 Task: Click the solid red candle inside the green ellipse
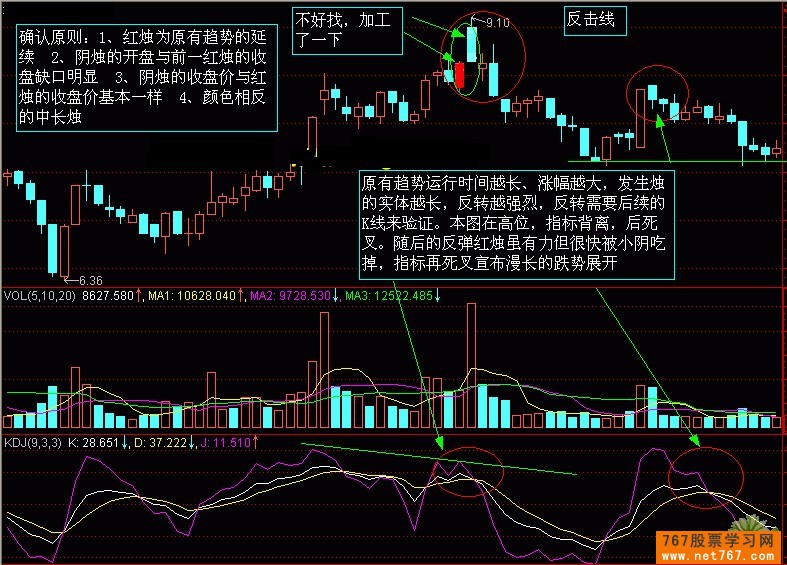pos(459,76)
